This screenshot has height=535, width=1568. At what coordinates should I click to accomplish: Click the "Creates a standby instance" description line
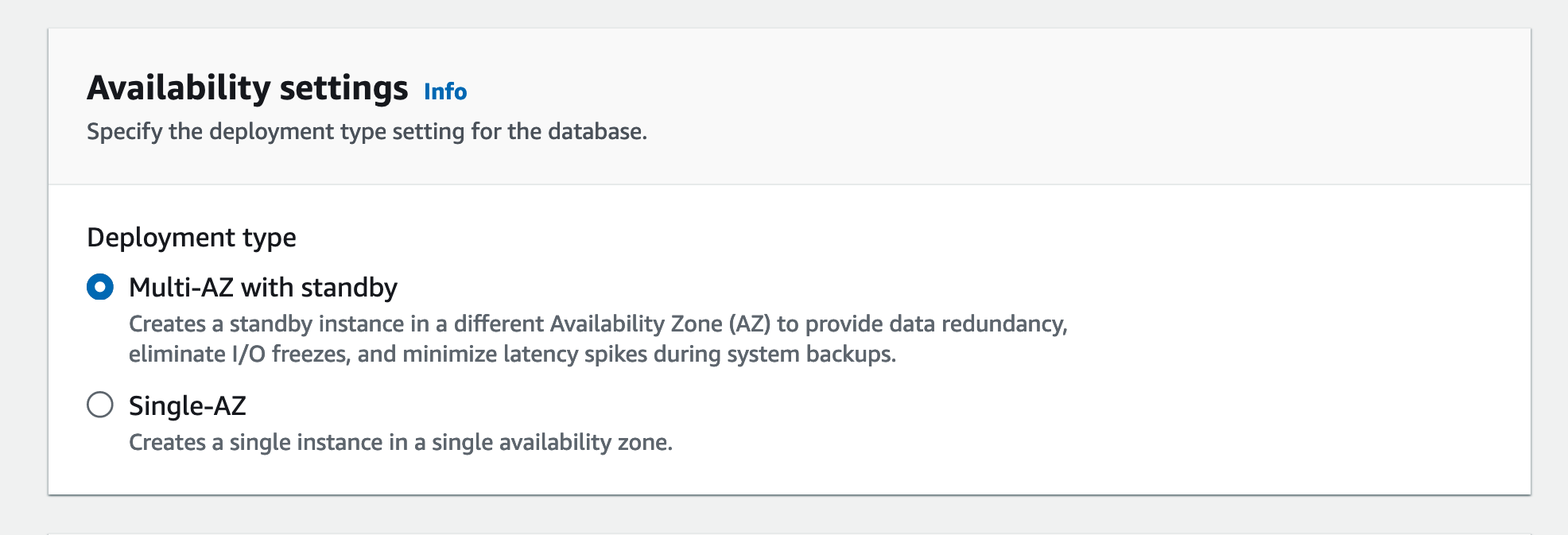pos(598,324)
